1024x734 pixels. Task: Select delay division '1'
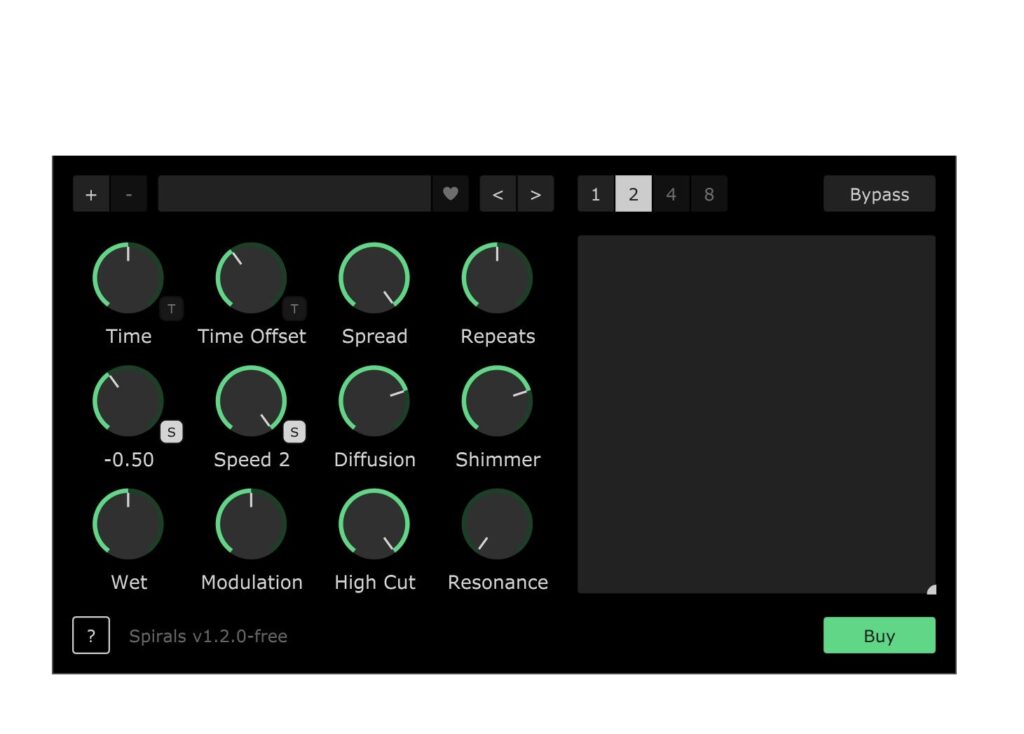tap(595, 194)
